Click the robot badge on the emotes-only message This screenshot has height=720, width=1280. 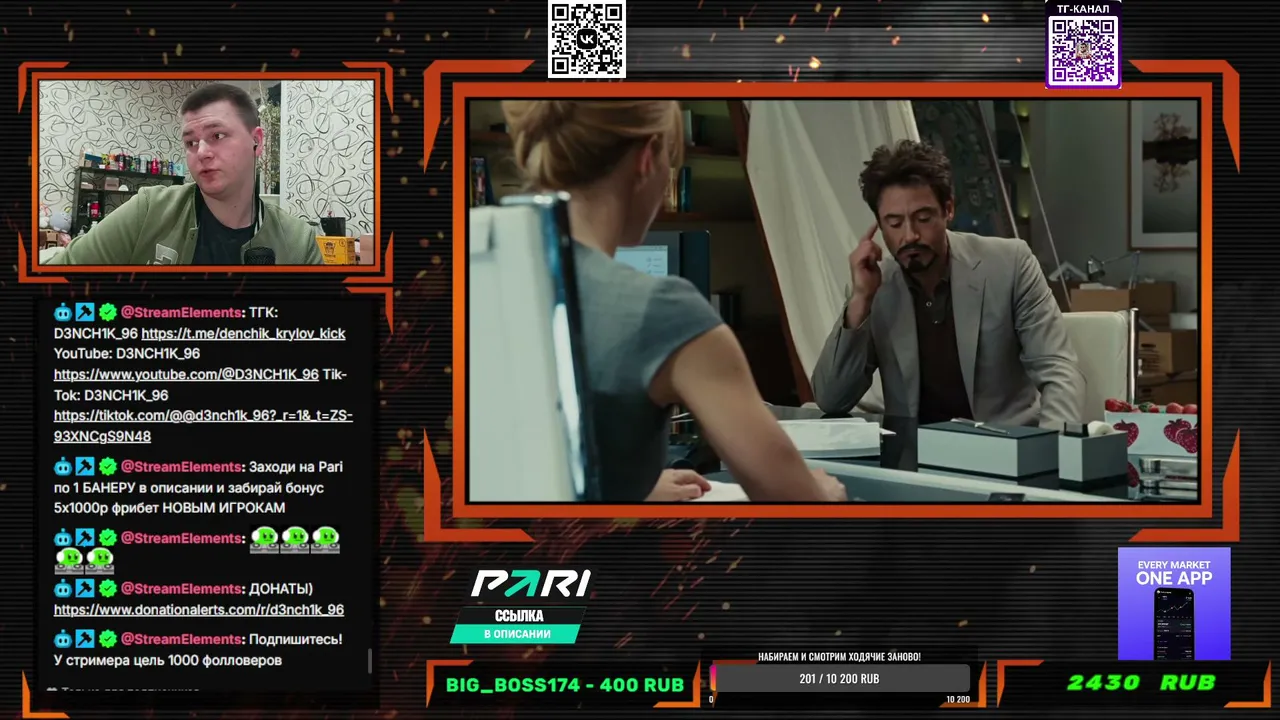click(x=63, y=538)
